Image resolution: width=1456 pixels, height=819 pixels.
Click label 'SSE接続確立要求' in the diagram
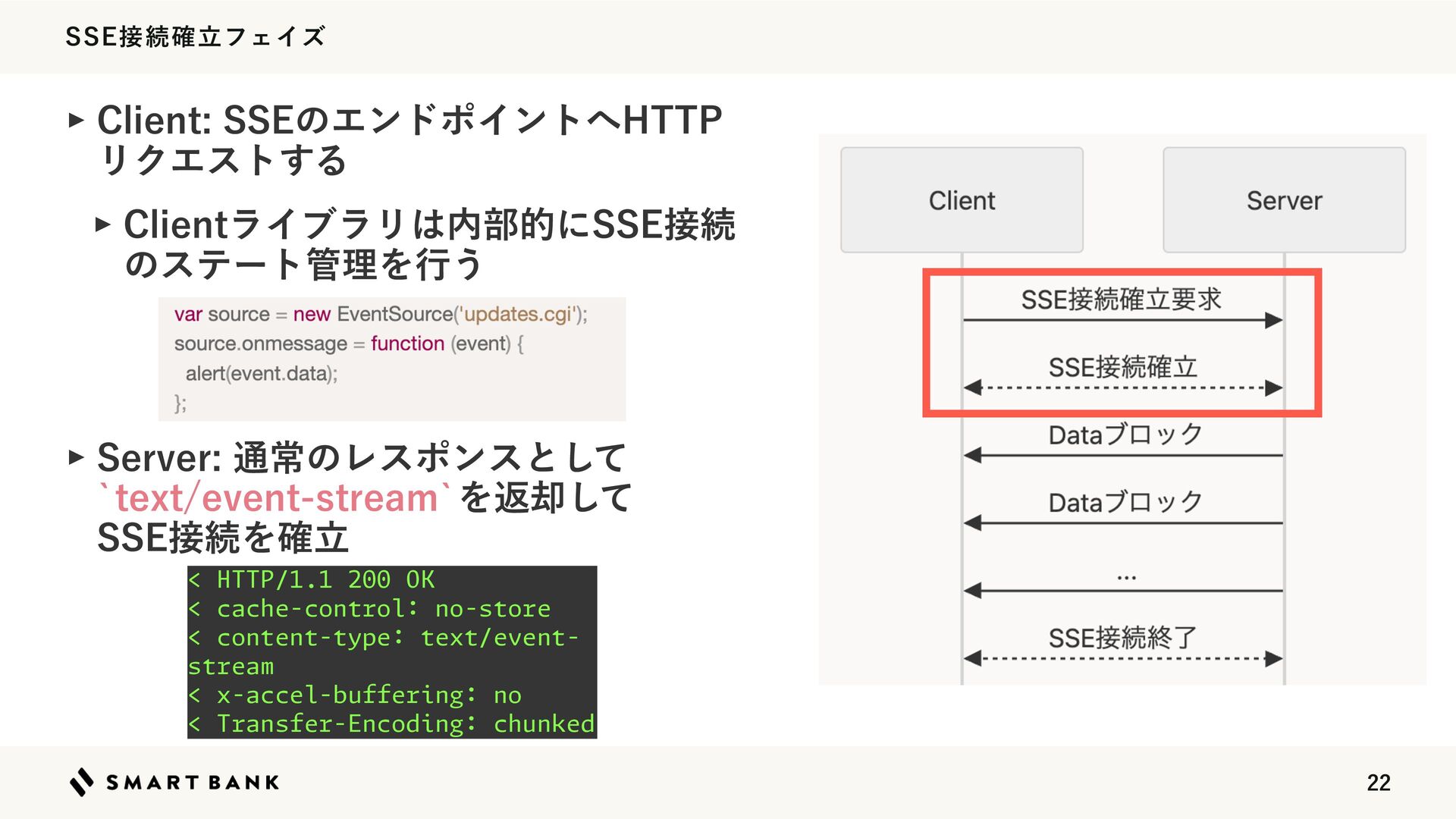click(x=1122, y=300)
